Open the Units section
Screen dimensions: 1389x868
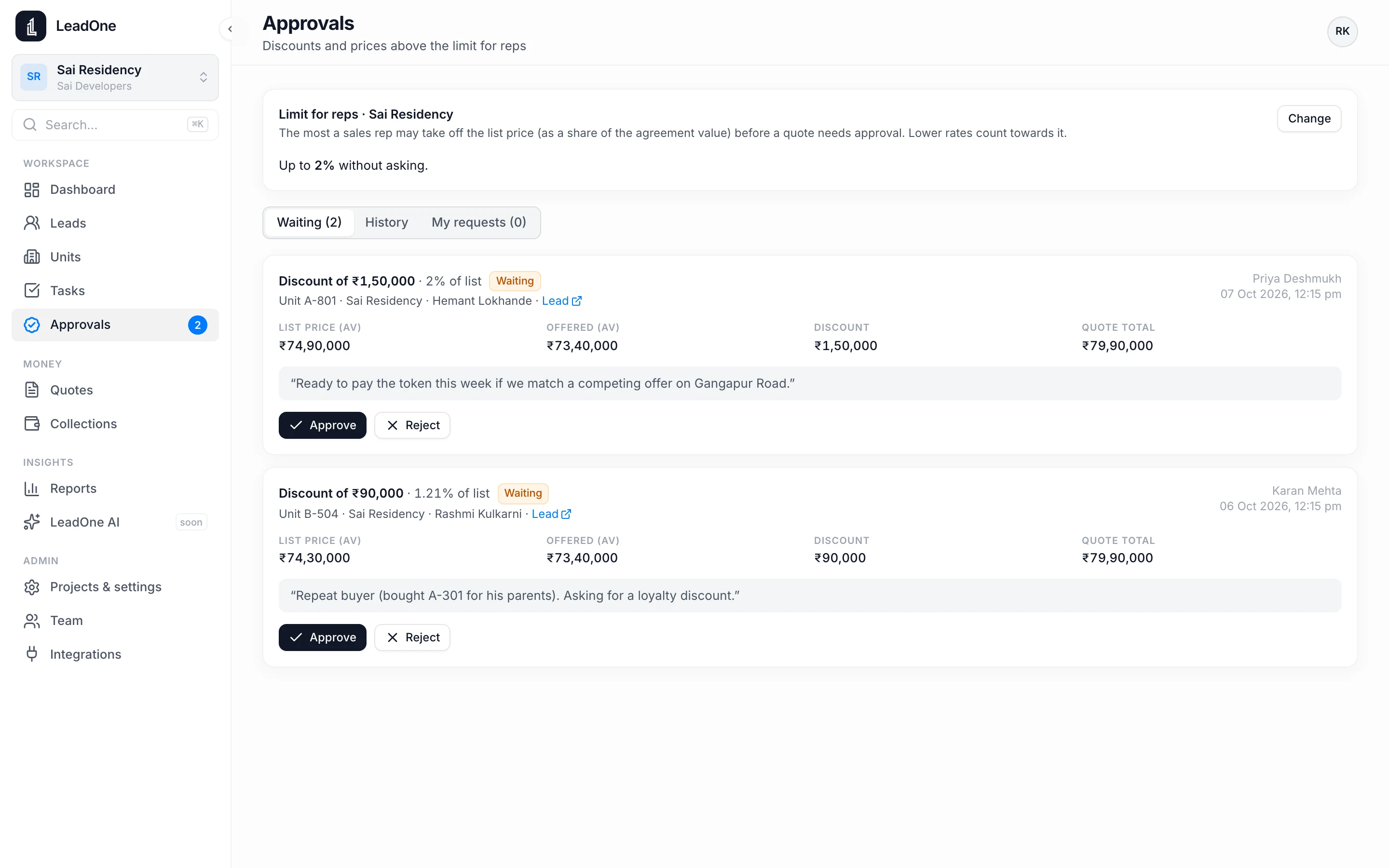115,257
